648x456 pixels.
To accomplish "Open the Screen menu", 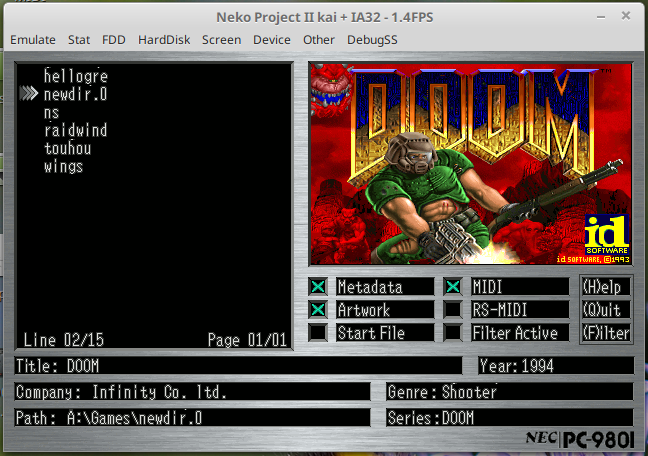I will (222, 40).
